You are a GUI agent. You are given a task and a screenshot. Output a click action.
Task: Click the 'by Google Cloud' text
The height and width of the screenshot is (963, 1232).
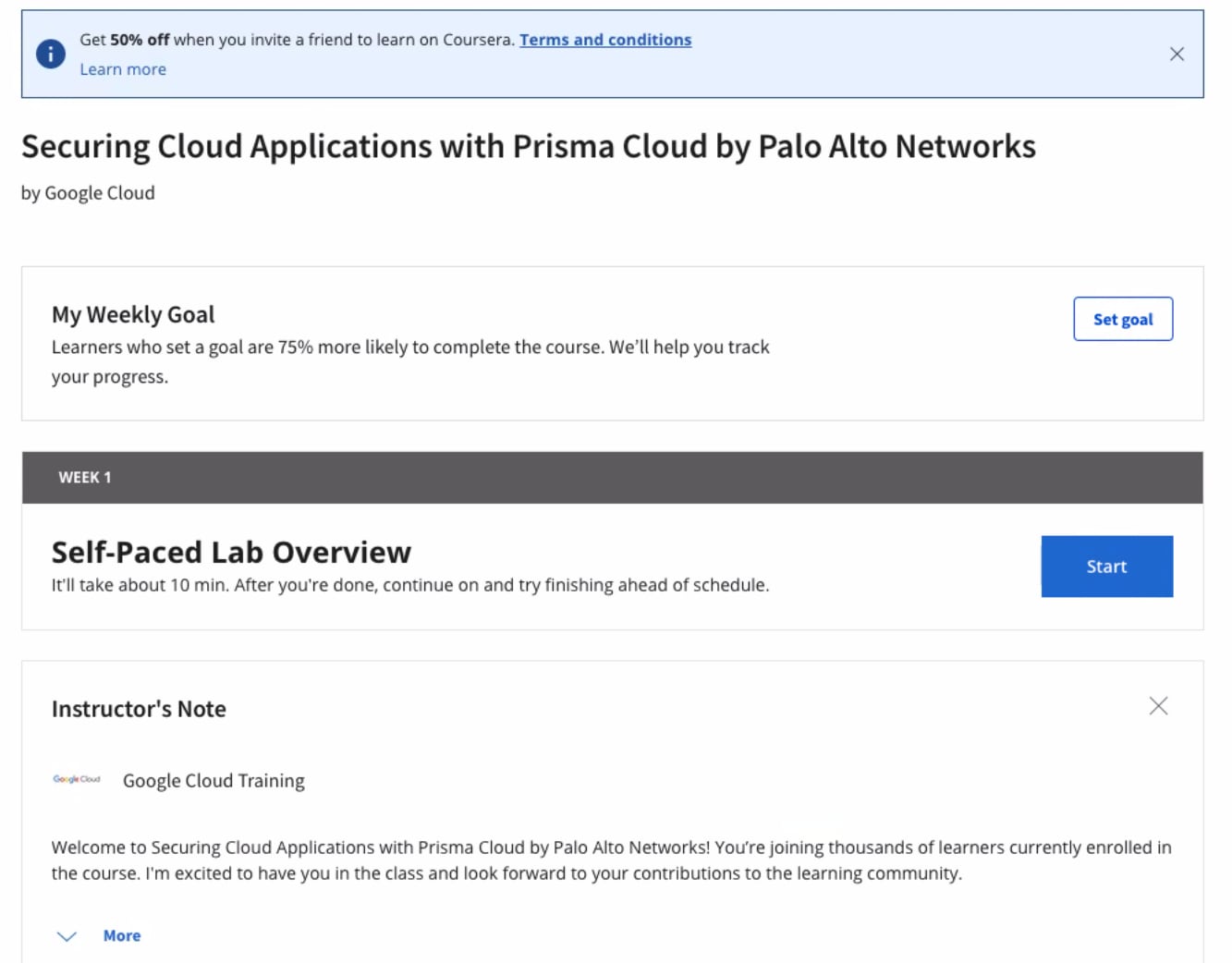click(x=88, y=193)
